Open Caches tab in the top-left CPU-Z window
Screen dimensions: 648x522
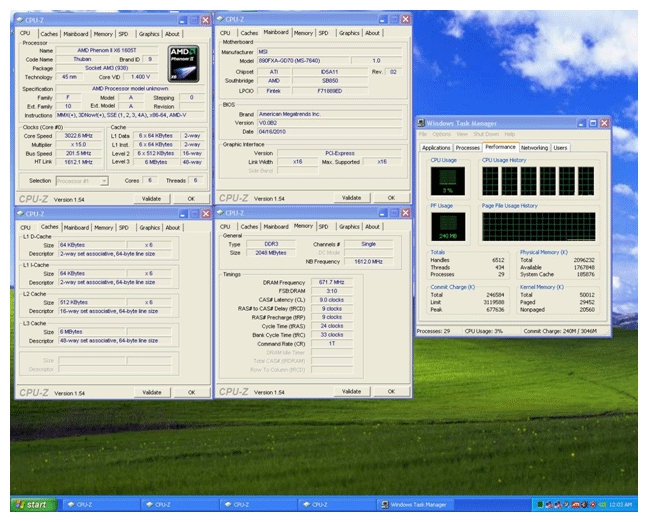[49, 34]
